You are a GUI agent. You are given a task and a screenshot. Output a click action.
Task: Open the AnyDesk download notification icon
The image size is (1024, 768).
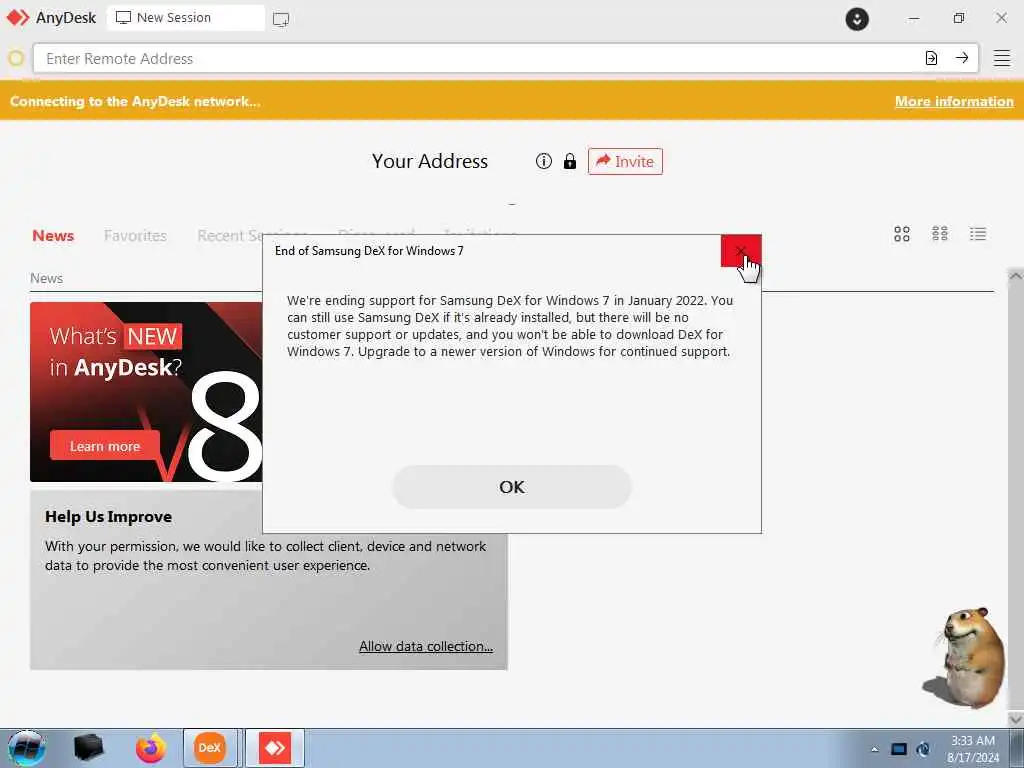pyautogui.click(x=857, y=19)
